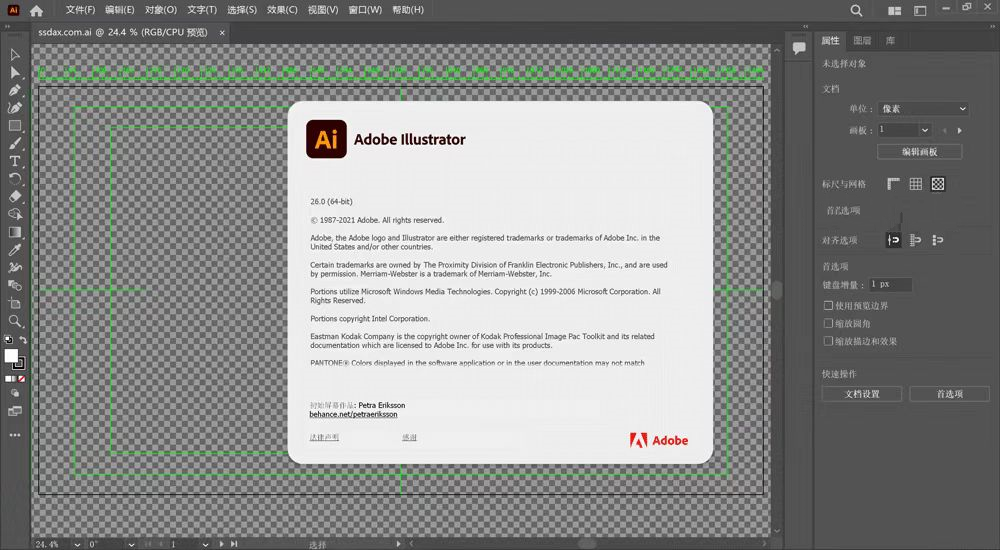Viewport: 1000px width, 550px height.
Task: Click the Adobe Illustrator Ai logo
Action: (x=327, y=139)
